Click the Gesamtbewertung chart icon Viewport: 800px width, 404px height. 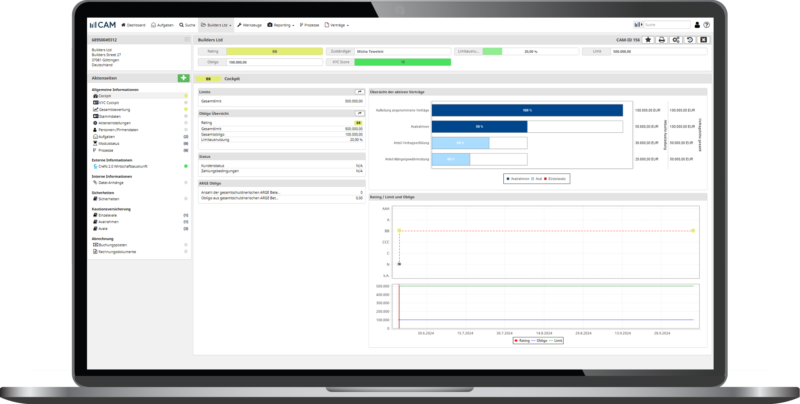pos(95,109)
